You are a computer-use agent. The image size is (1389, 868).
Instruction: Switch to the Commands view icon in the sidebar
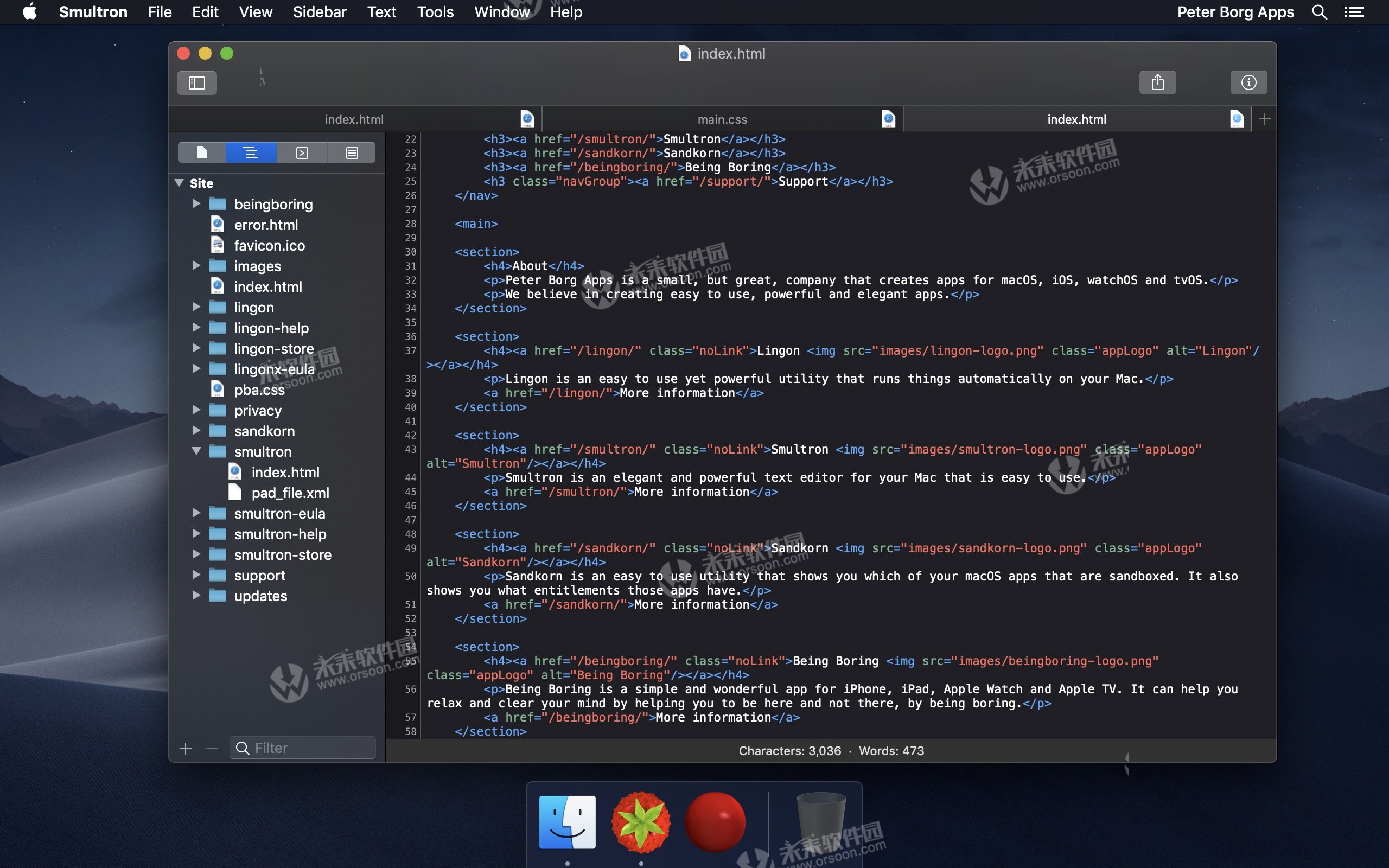(x=302, y=152)
